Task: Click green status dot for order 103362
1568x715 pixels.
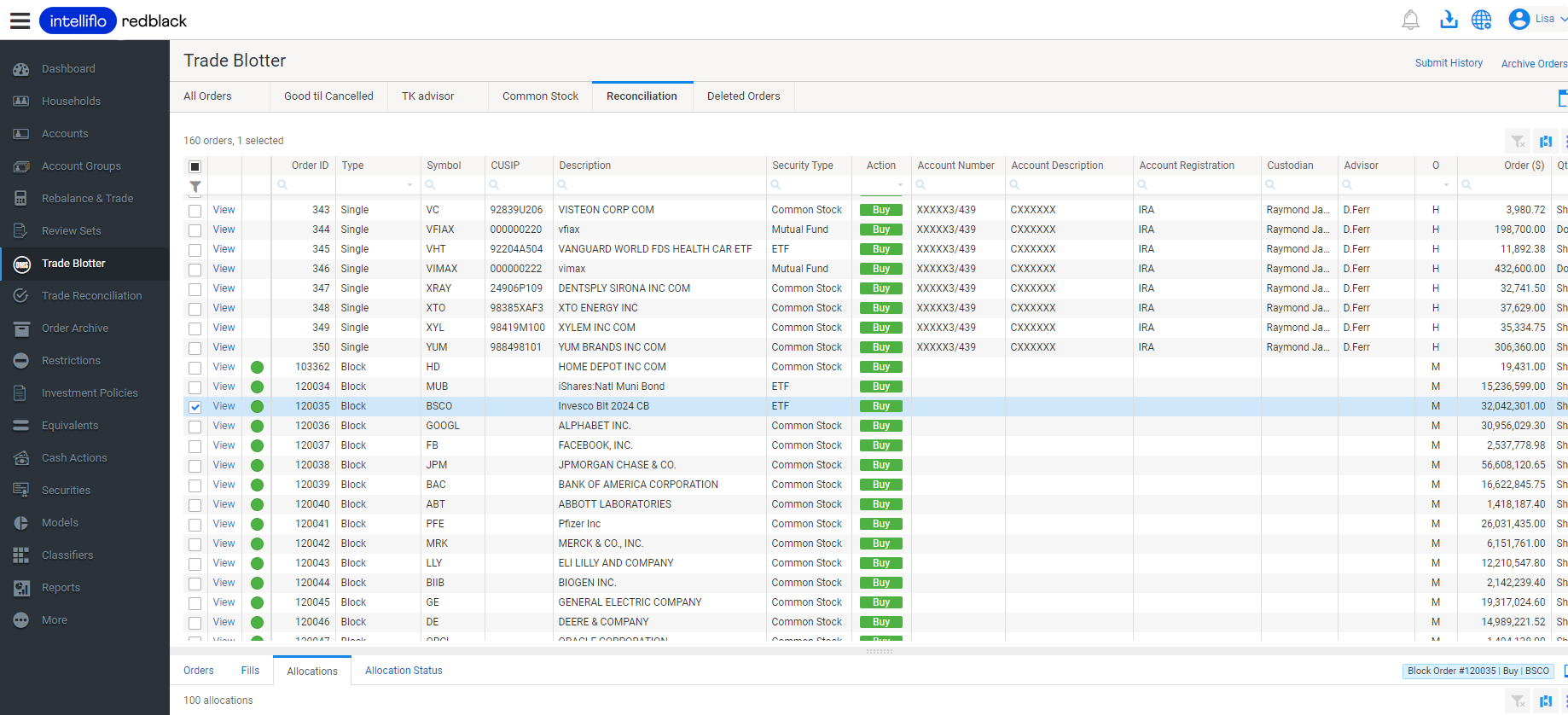Action: point(257,368)
